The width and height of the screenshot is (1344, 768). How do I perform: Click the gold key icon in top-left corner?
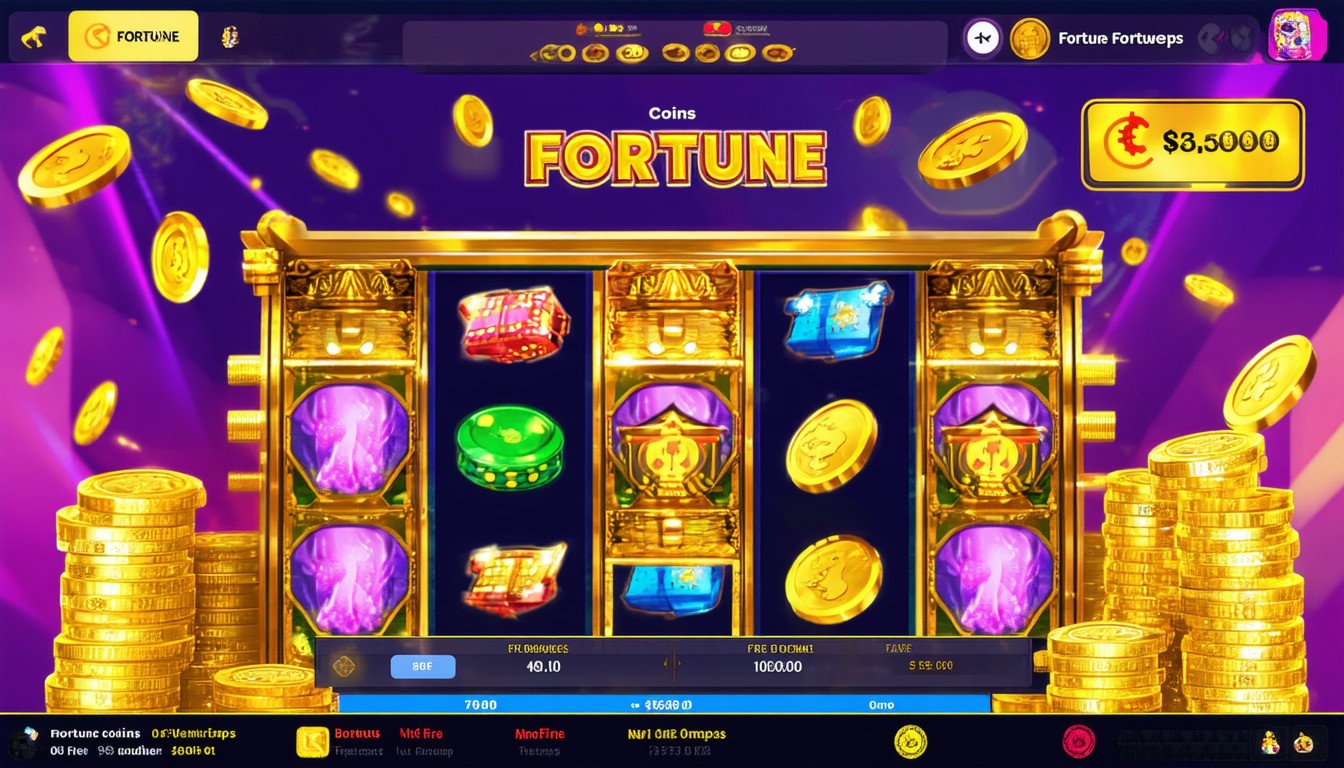click(33, 38)
